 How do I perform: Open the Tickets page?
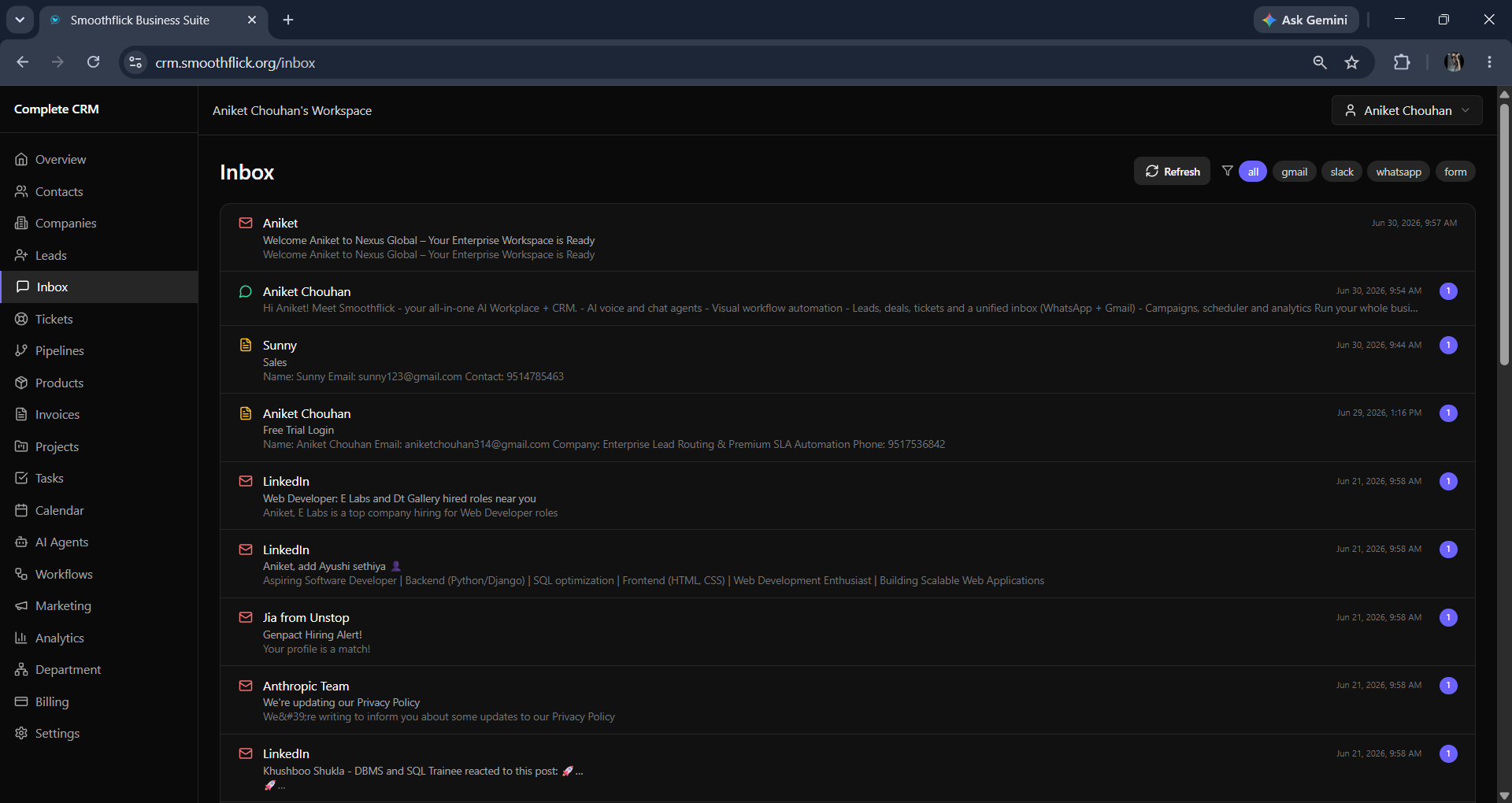pyautogui.click(x=98, y=319)
